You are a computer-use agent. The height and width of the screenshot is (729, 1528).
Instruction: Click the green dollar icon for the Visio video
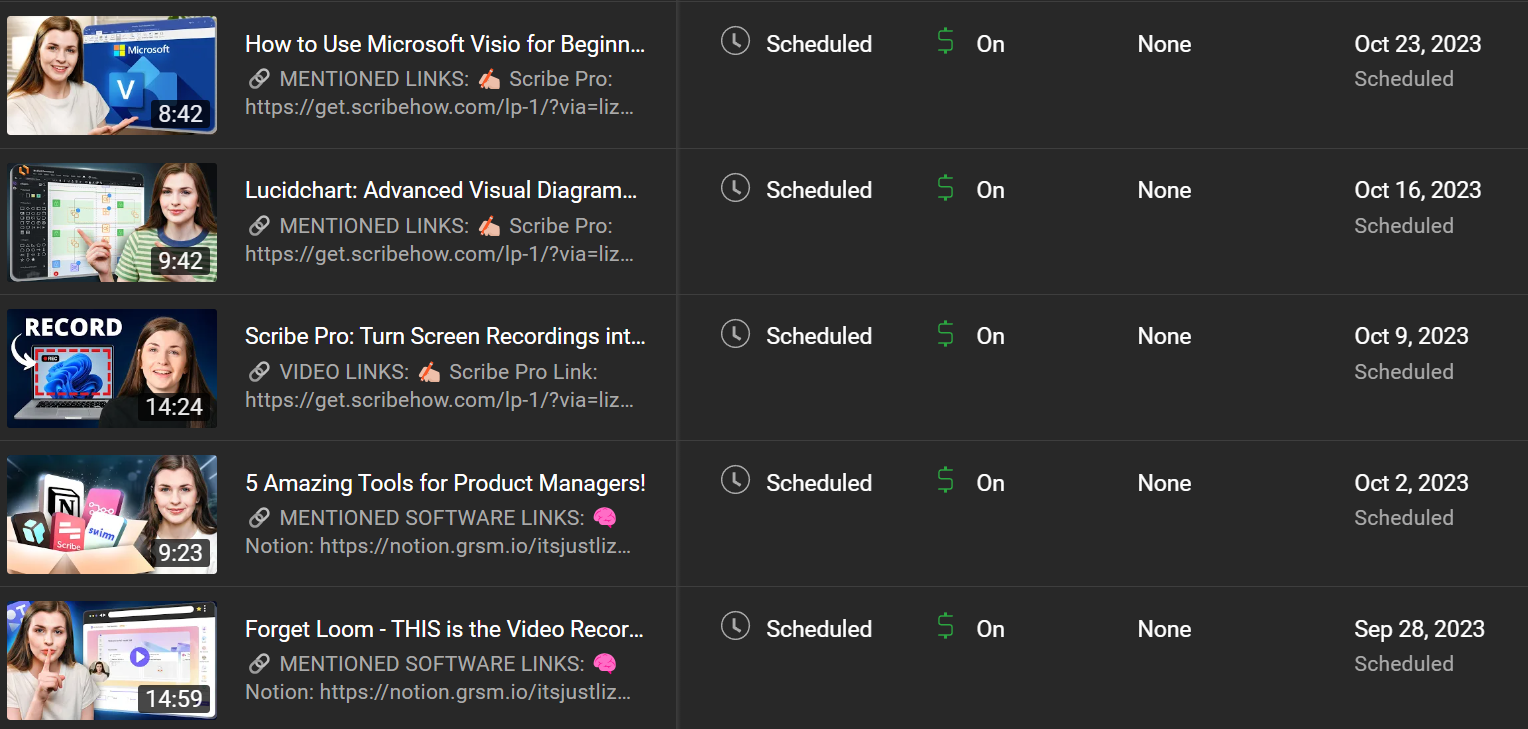pyautogui.click(x=945, y=42)
